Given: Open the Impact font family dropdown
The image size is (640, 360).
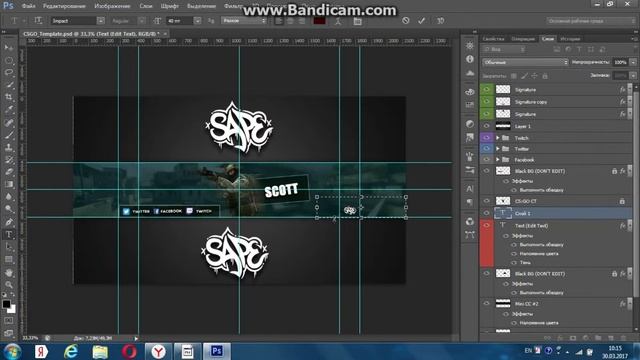Looking at the screenshot, I should tap(100, 20).
